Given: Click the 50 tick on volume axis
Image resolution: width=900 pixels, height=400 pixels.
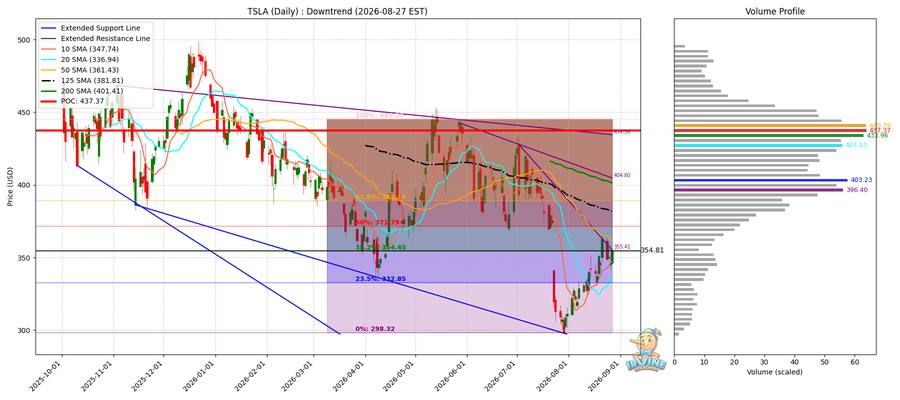Looking at the screenshot, I should coord(825,362).
